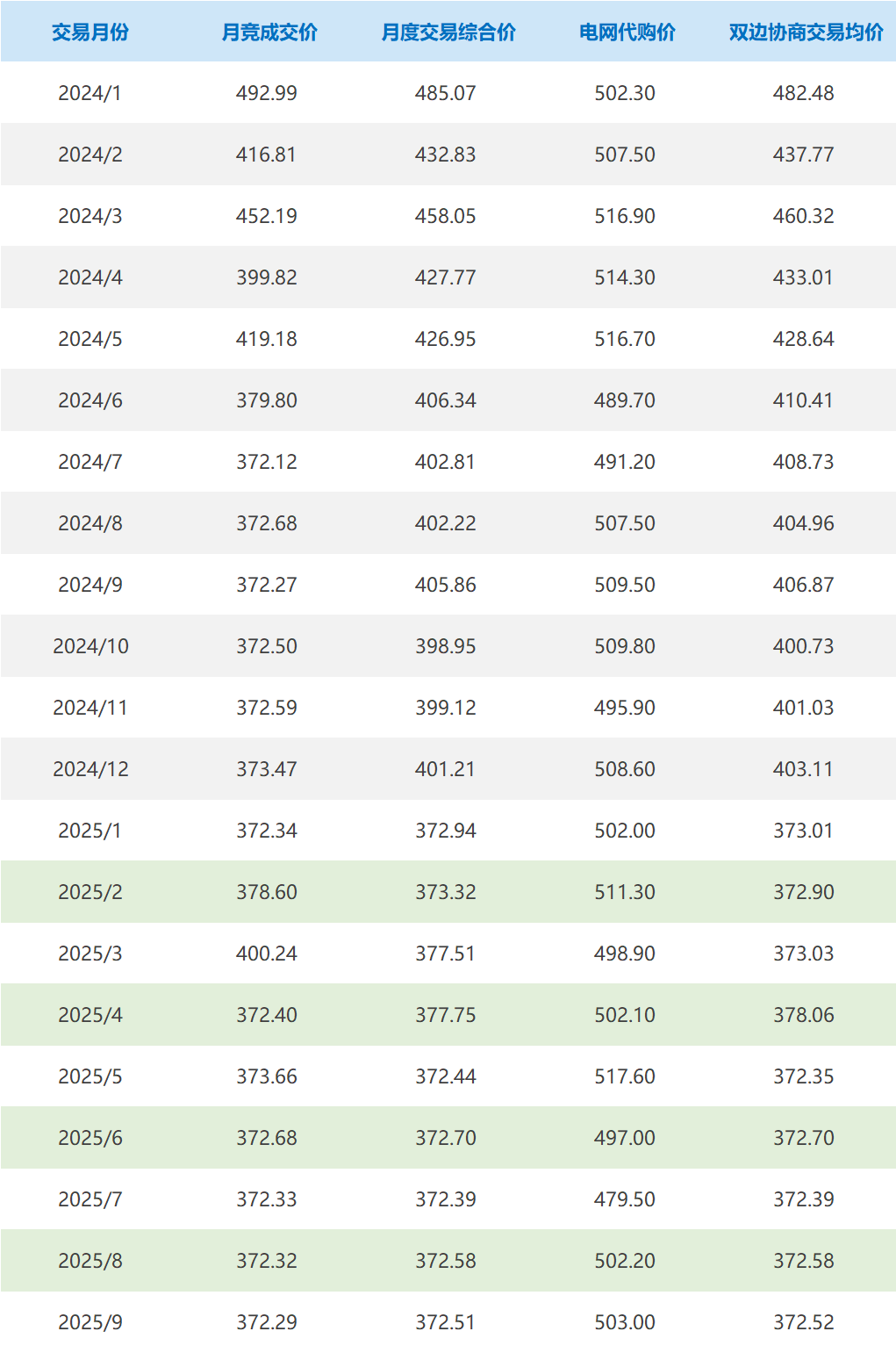Screen dimensions: 896x1353
Task: Click the 月竞成交价 column header
Action: pos(269,32)
